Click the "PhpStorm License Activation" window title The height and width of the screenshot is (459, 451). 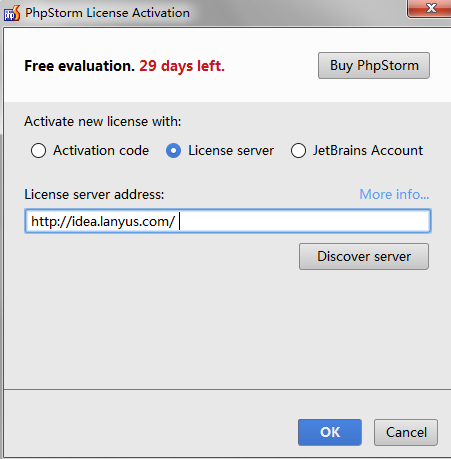point(107,13)
